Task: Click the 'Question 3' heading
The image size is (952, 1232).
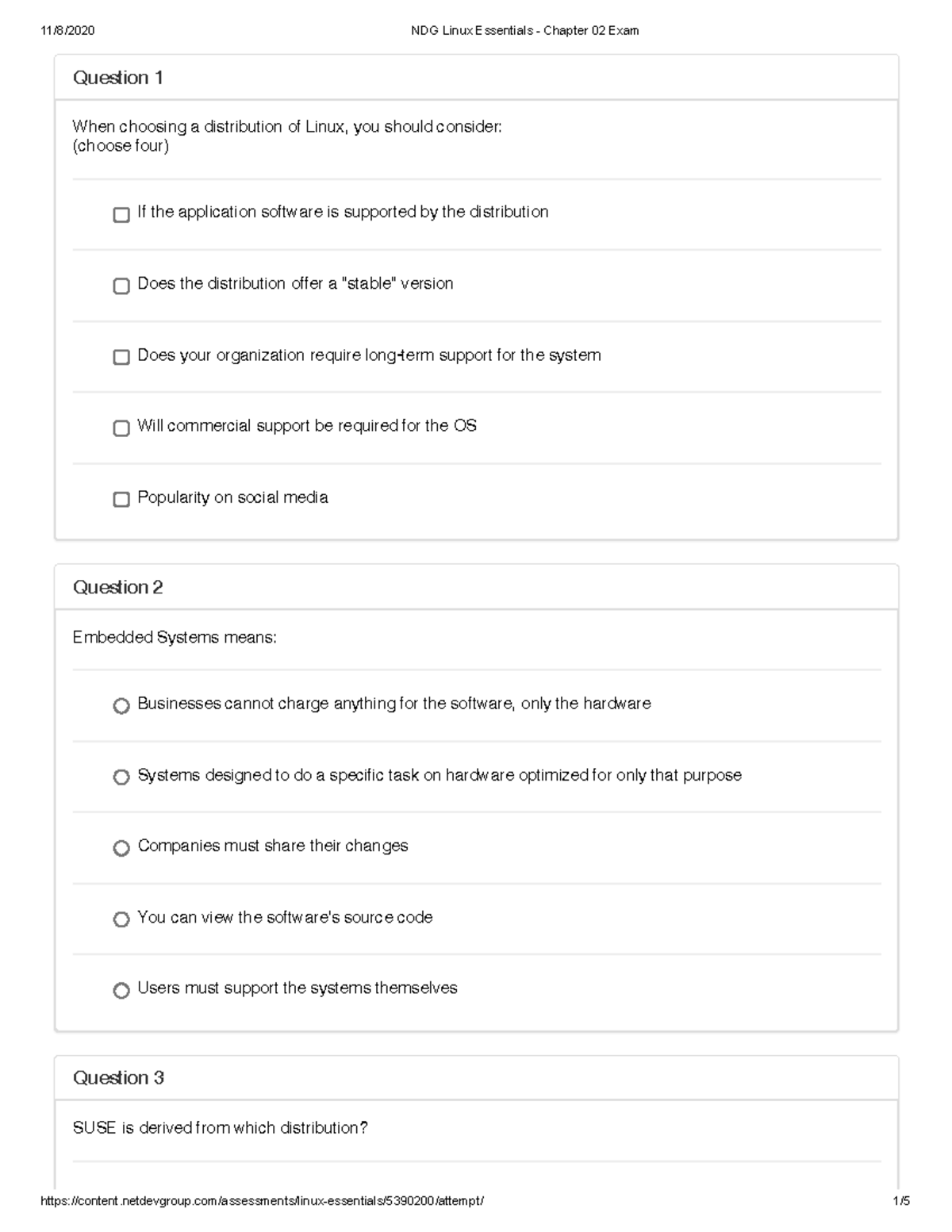Action: 118,1077
